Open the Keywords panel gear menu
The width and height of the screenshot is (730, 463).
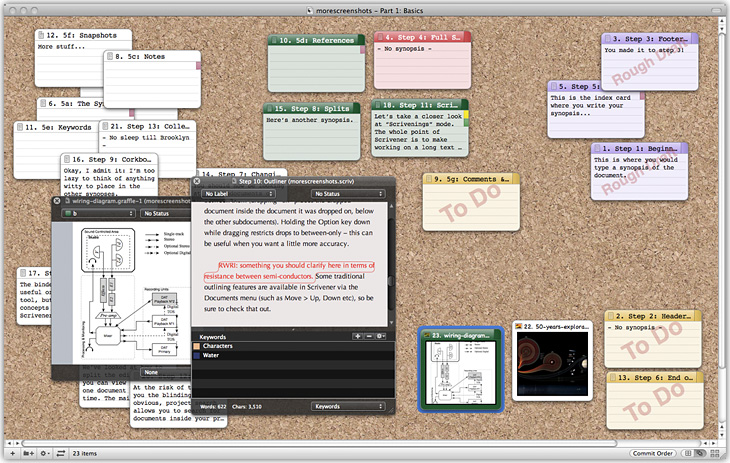coord(380,336)
